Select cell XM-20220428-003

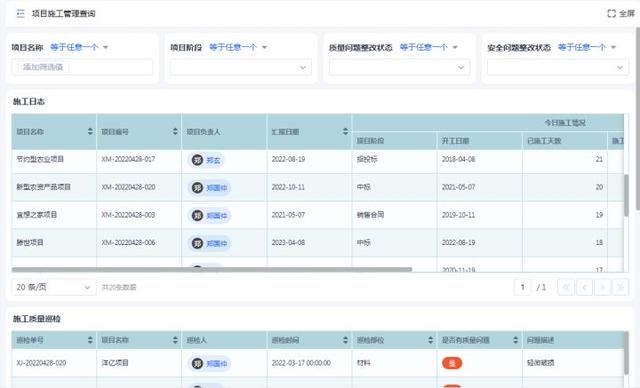128,215
